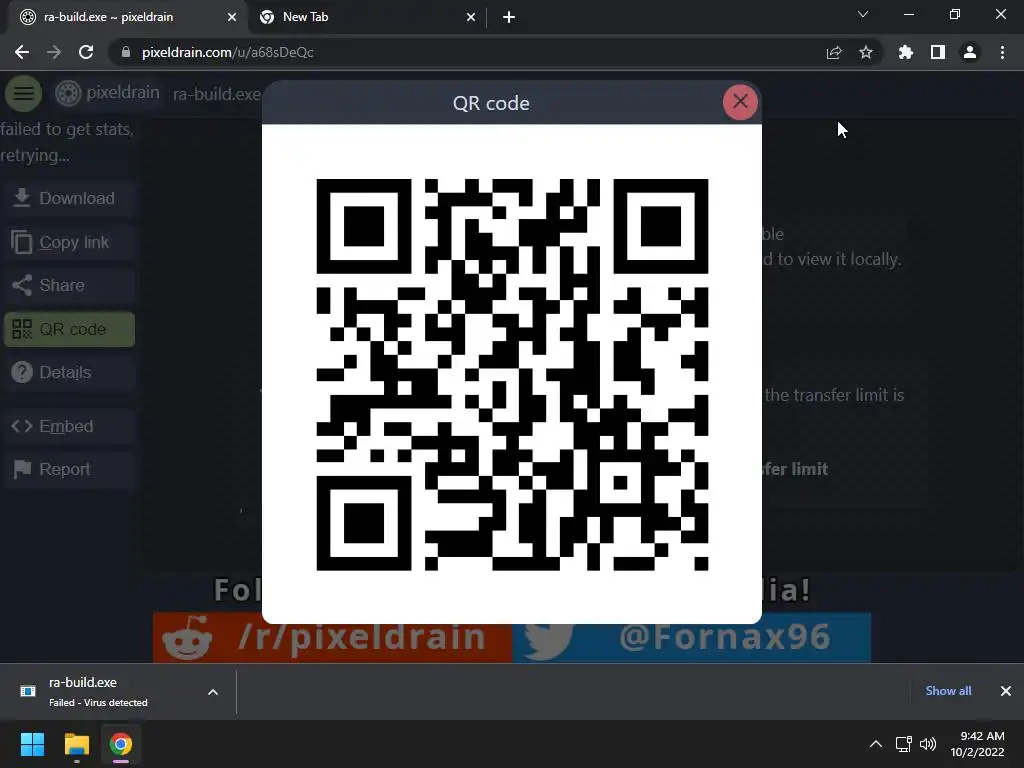Toggle the browser side panel
This screenshot has height=768, width=1024.
pos(938,52)
